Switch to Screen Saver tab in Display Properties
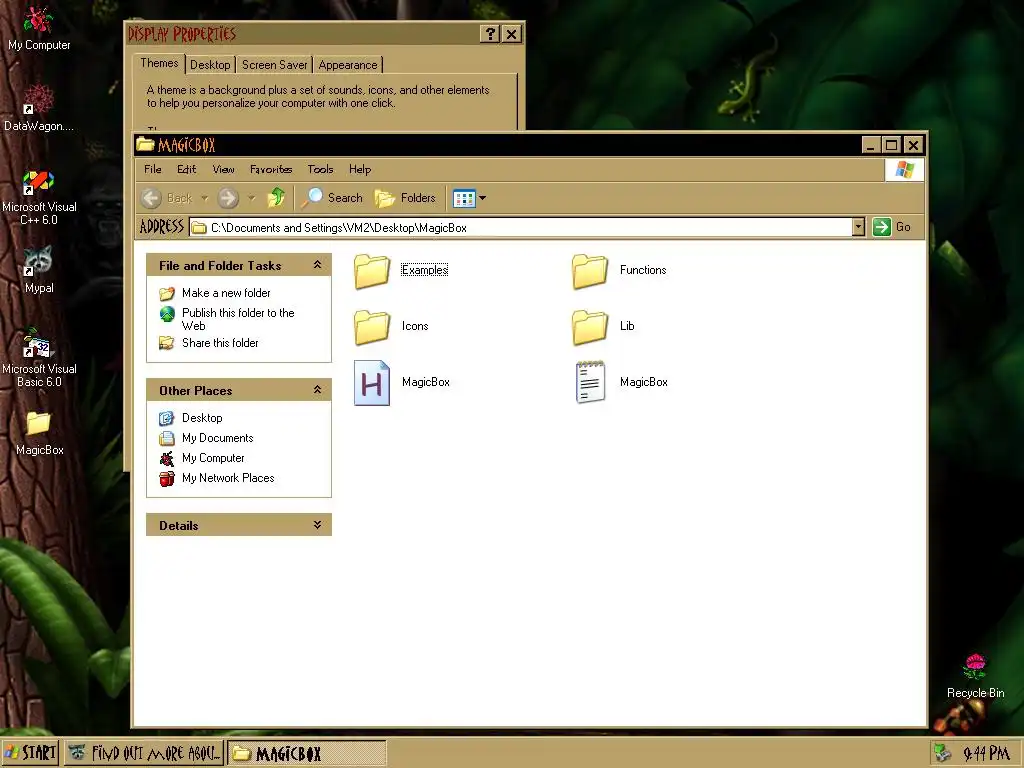 [274, 65]
